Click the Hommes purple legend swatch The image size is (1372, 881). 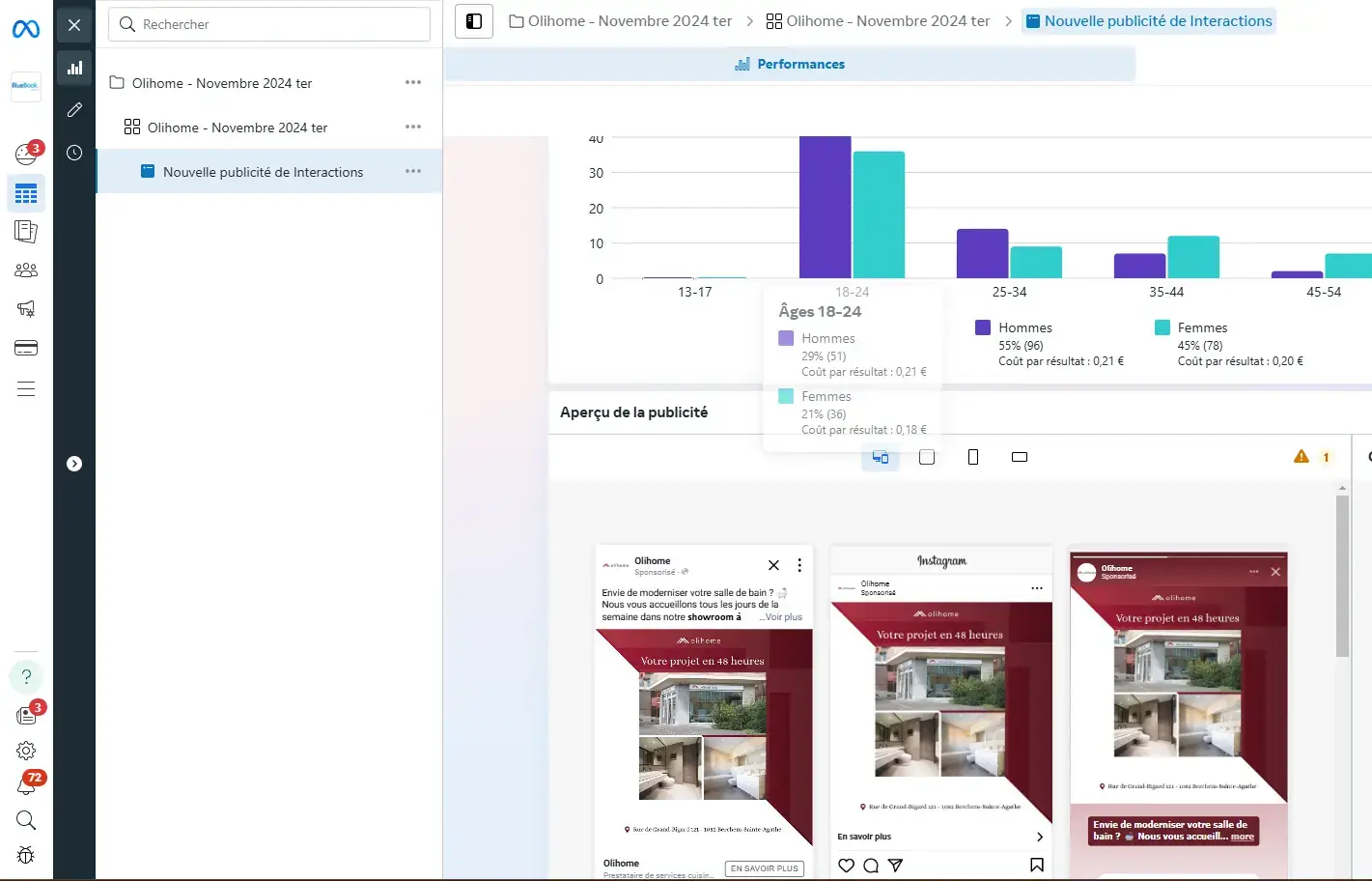(983, 327)
